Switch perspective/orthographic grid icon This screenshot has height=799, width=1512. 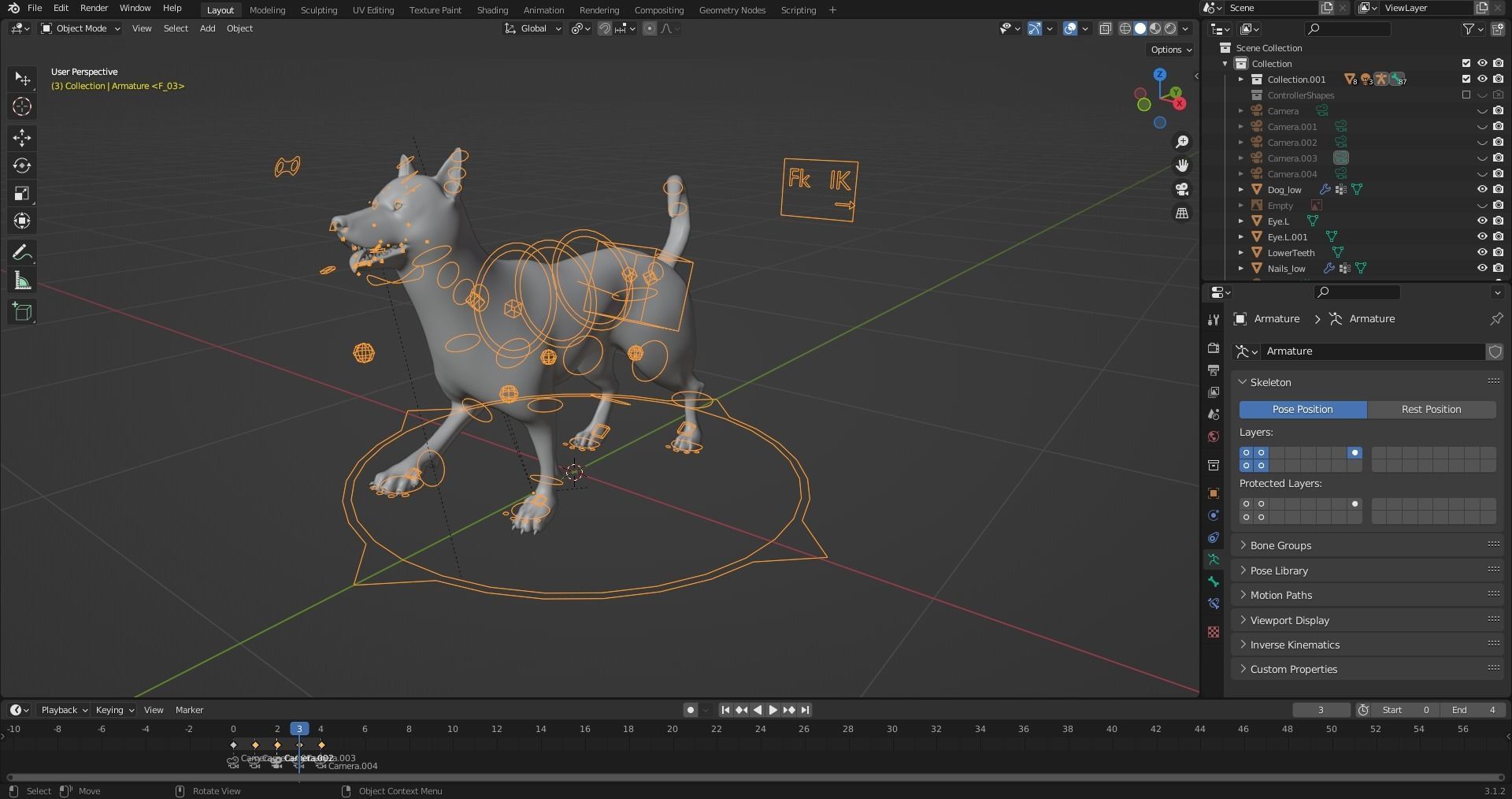pyautogui.click(x=1182, y=213)
